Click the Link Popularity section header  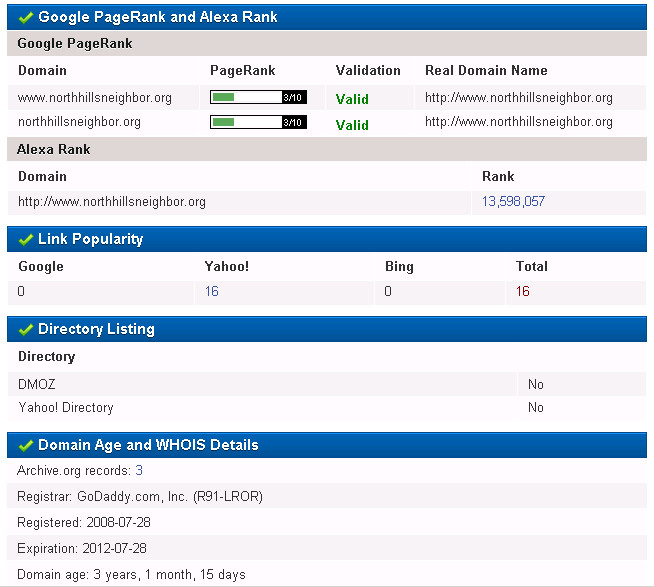[x=90, y=240]
